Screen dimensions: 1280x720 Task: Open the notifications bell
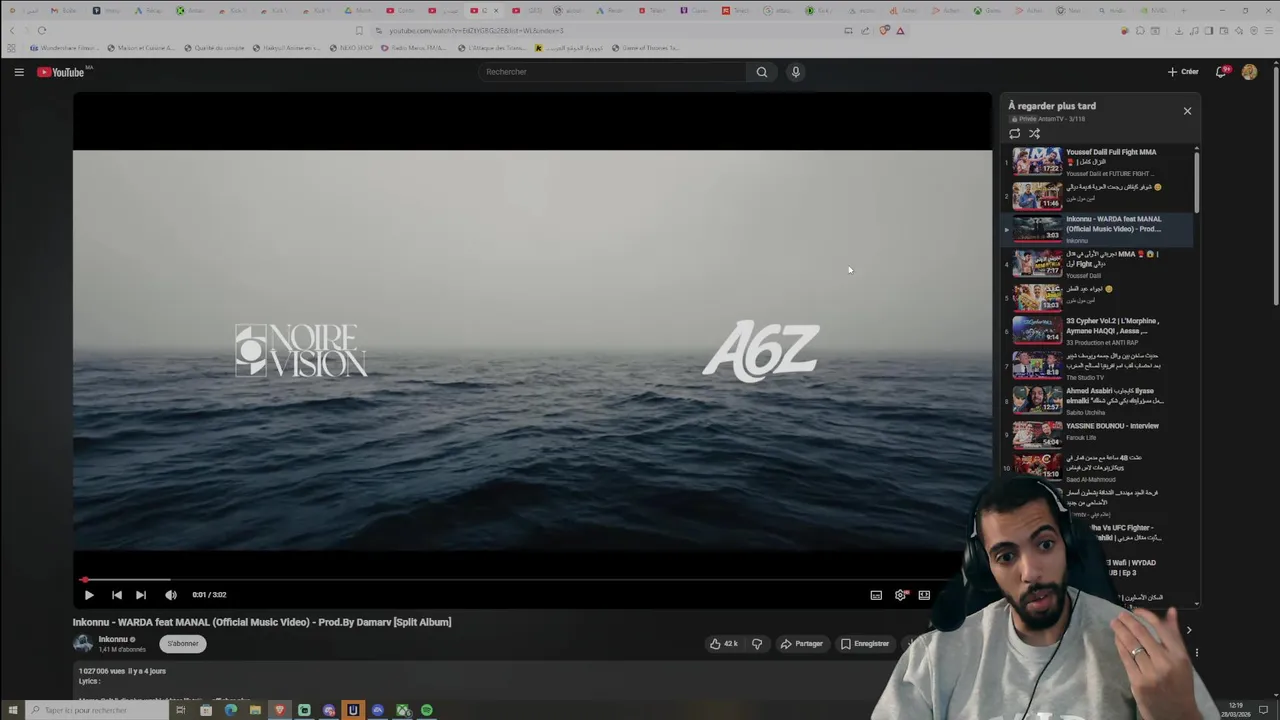[1221, 72]
